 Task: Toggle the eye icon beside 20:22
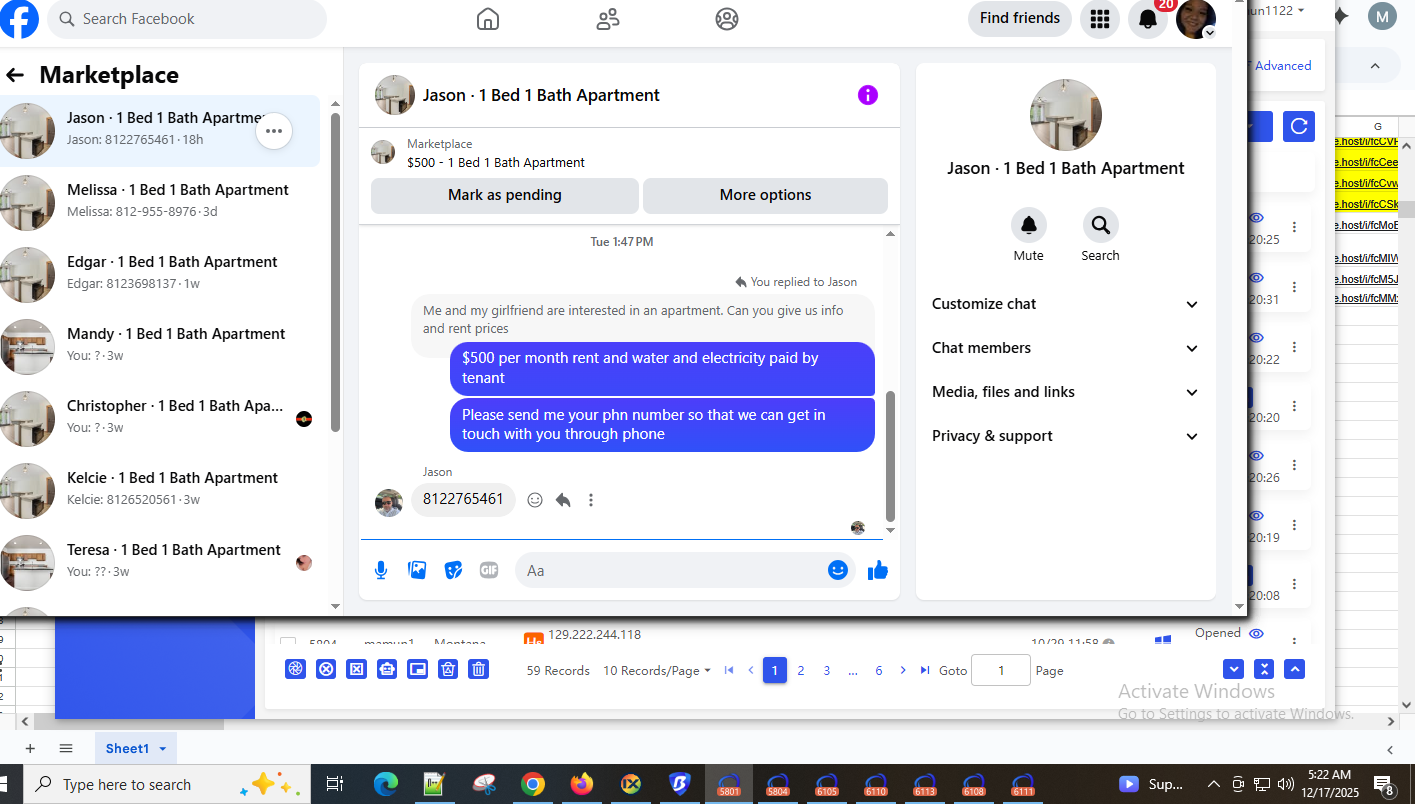1257,338
